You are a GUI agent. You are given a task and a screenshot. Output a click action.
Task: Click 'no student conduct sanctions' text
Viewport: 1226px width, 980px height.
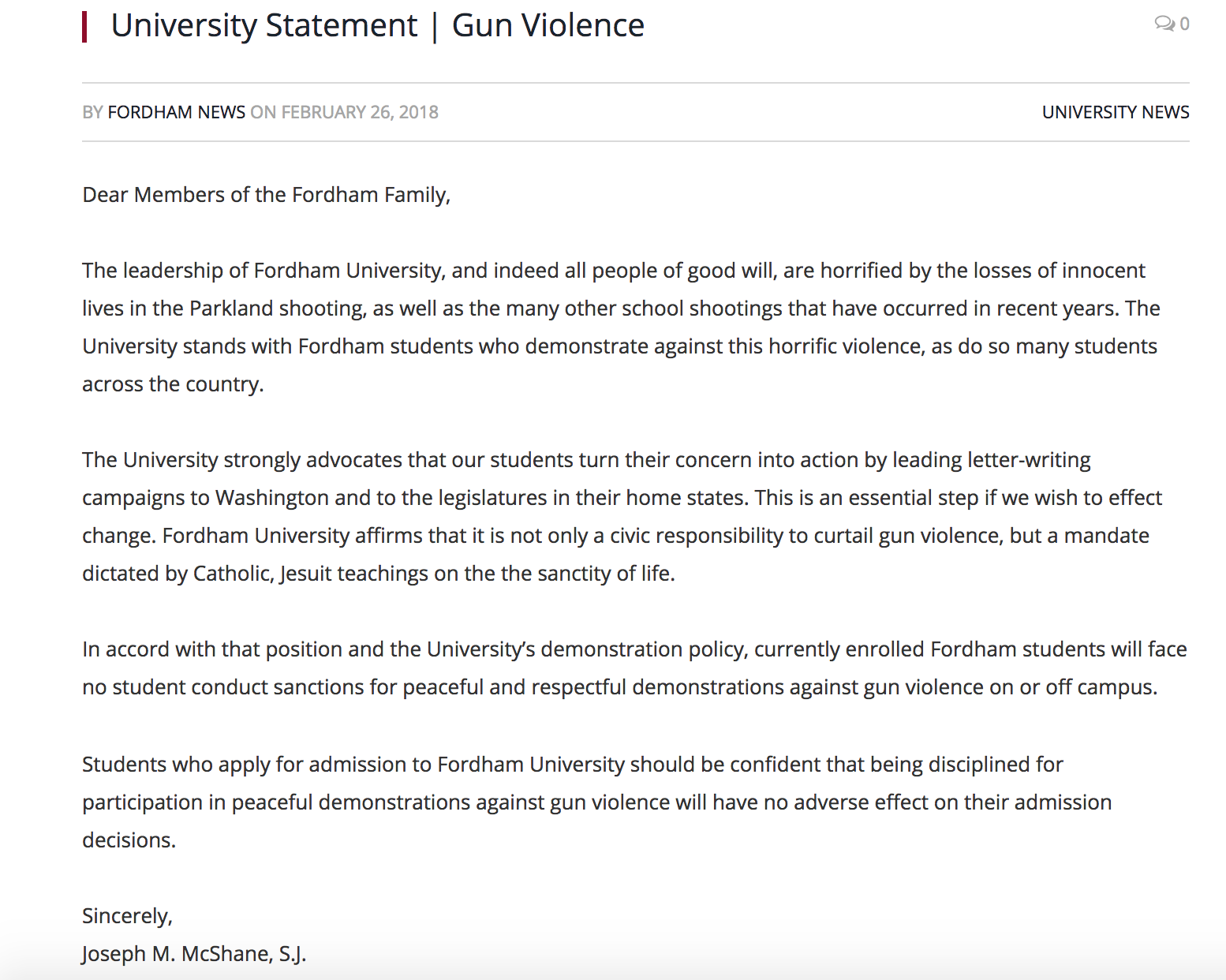pos(223,687)
